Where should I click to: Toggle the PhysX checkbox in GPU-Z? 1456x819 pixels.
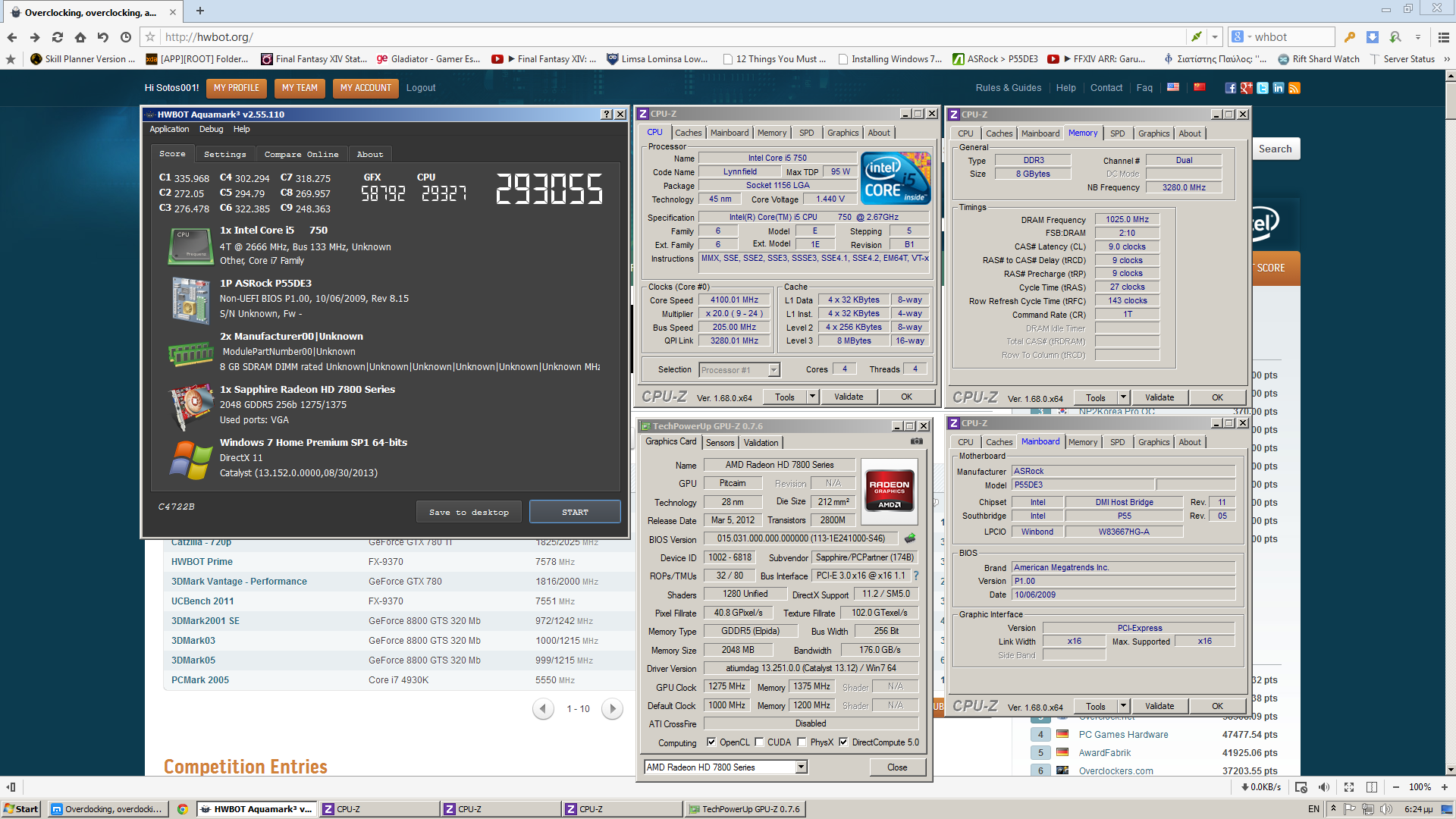(802, 742)
